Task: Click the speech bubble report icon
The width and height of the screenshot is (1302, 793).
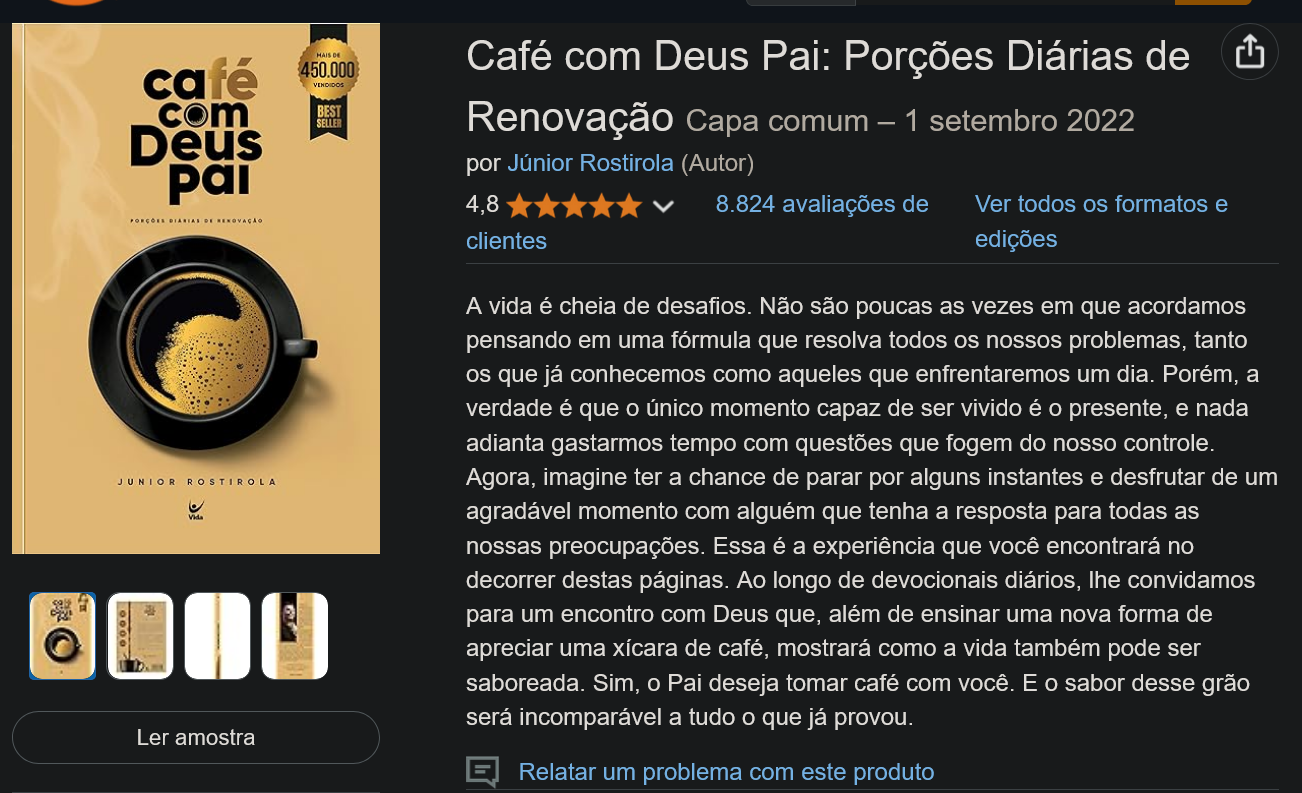Action: (x=482, y=772)
